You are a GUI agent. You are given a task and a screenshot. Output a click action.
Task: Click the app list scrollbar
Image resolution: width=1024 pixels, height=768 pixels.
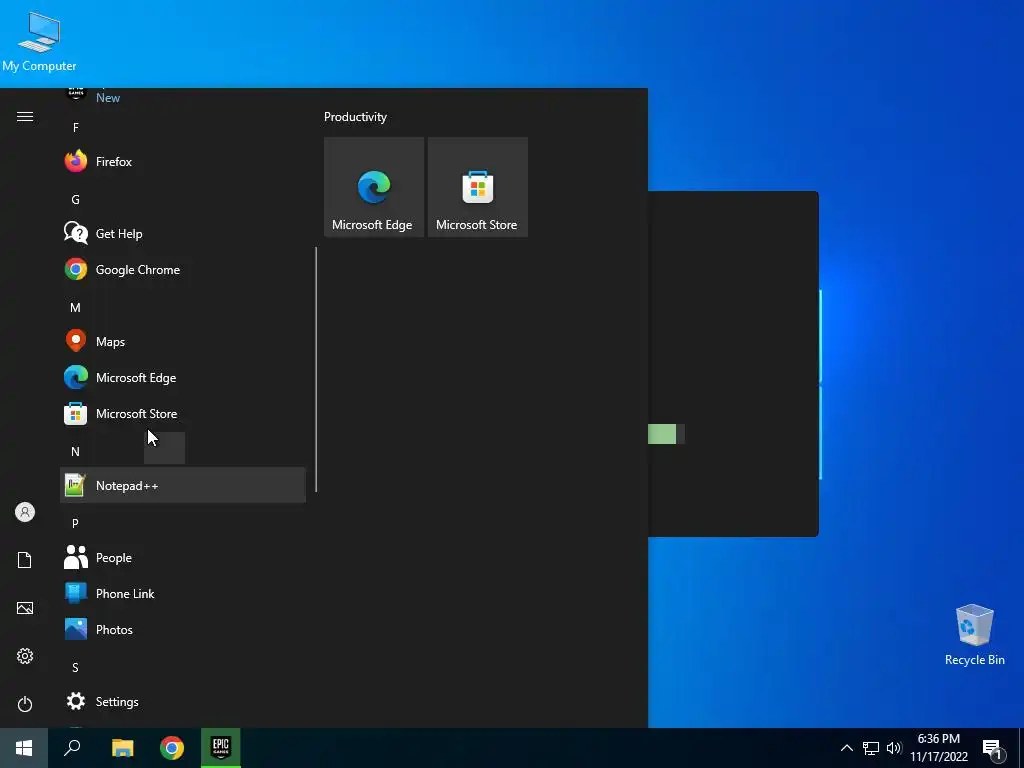[316, 369]
